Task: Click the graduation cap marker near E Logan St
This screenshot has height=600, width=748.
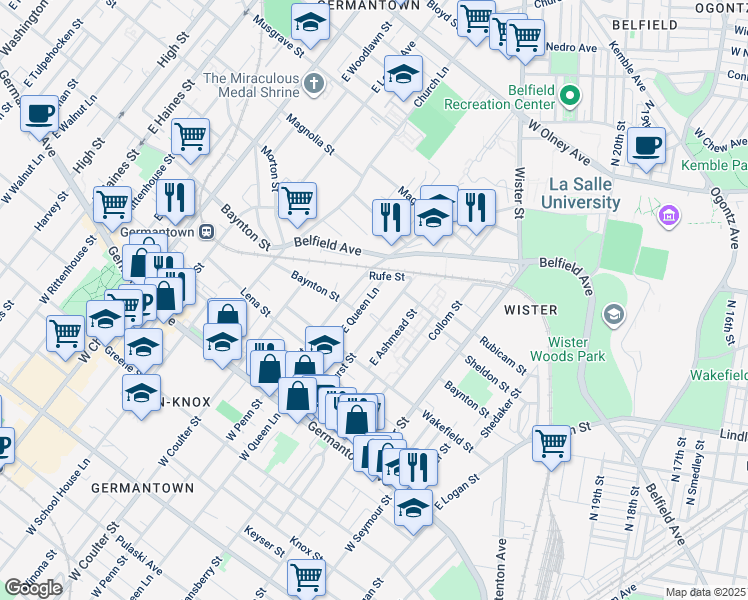Action: coord(414,511)
